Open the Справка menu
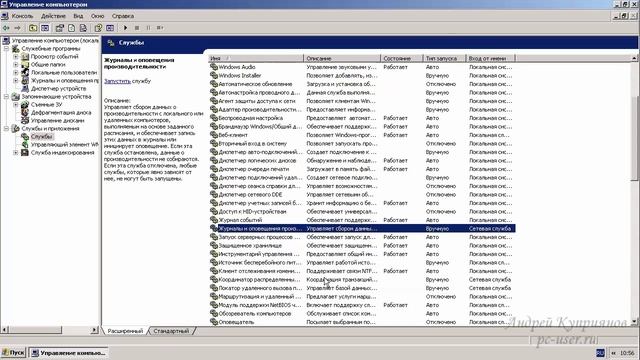The image size is (640, 360). click(x=122, y=16)
